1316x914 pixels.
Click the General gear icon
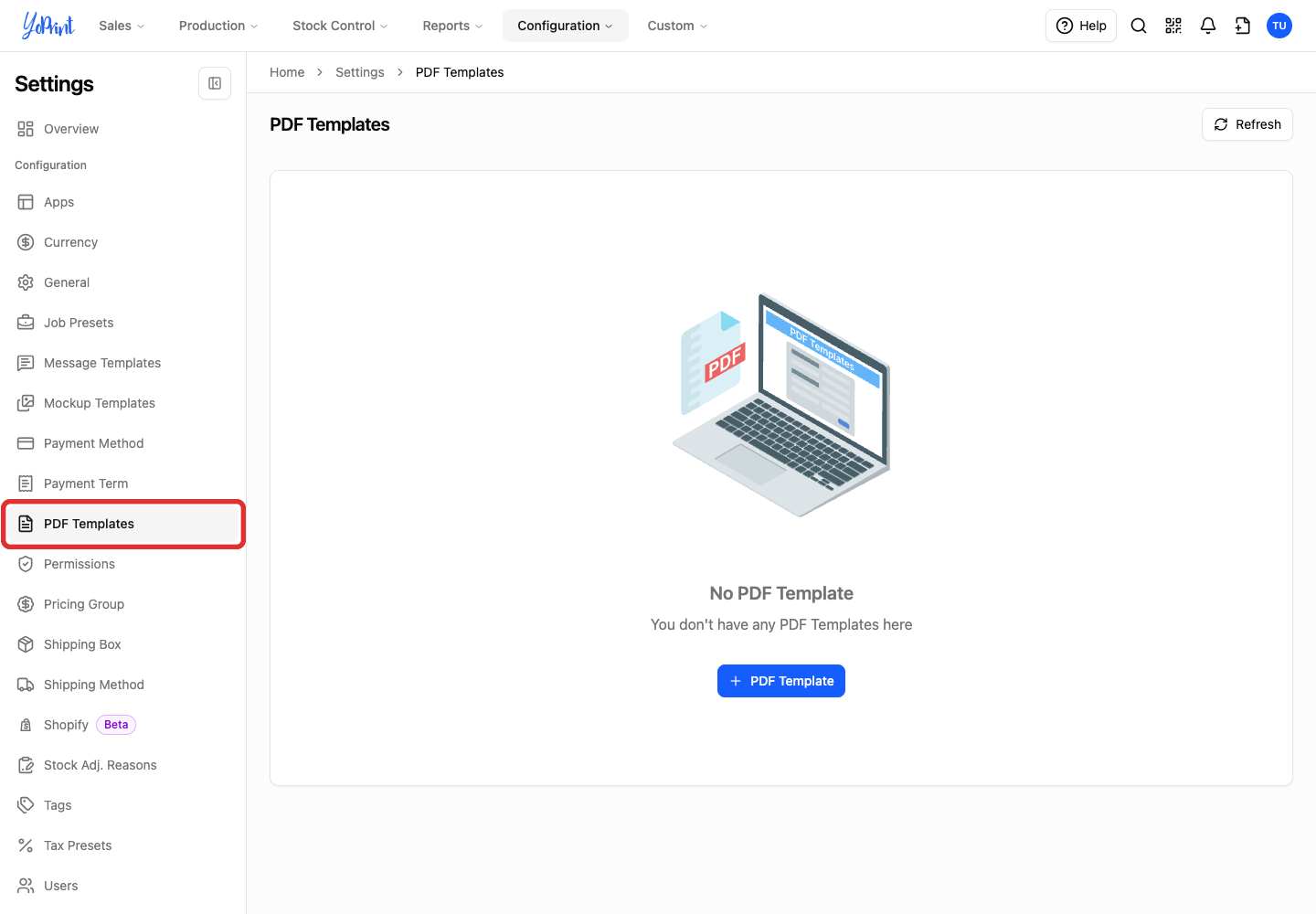tap(26, 282)
